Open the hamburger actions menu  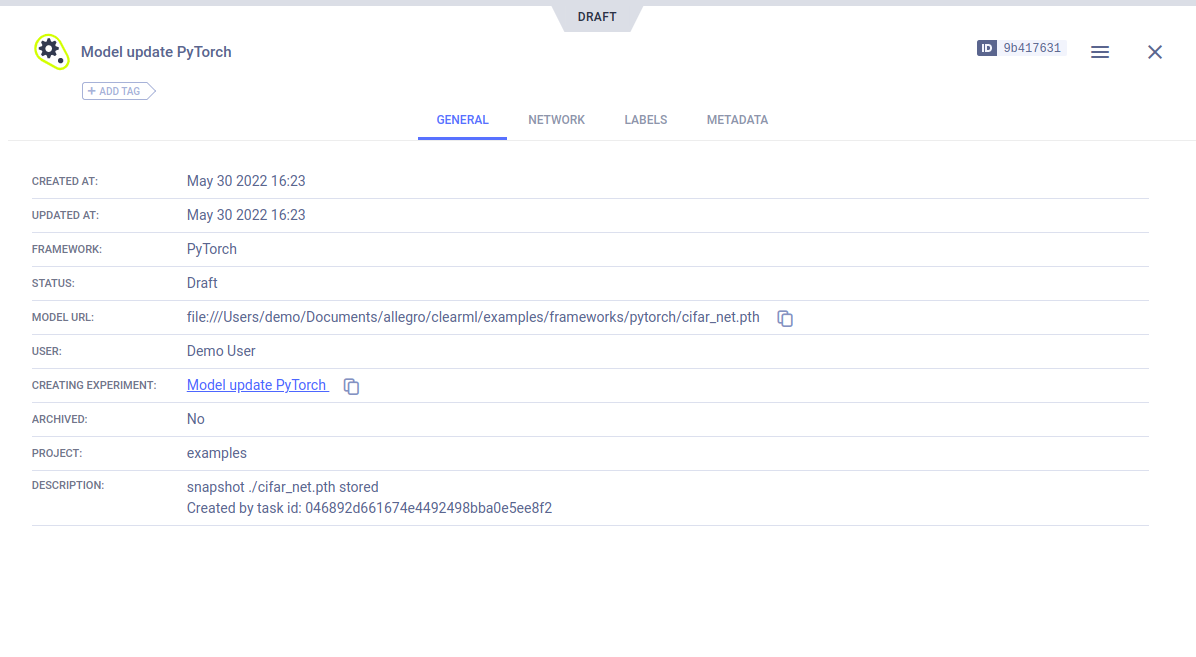(1099, 52)
